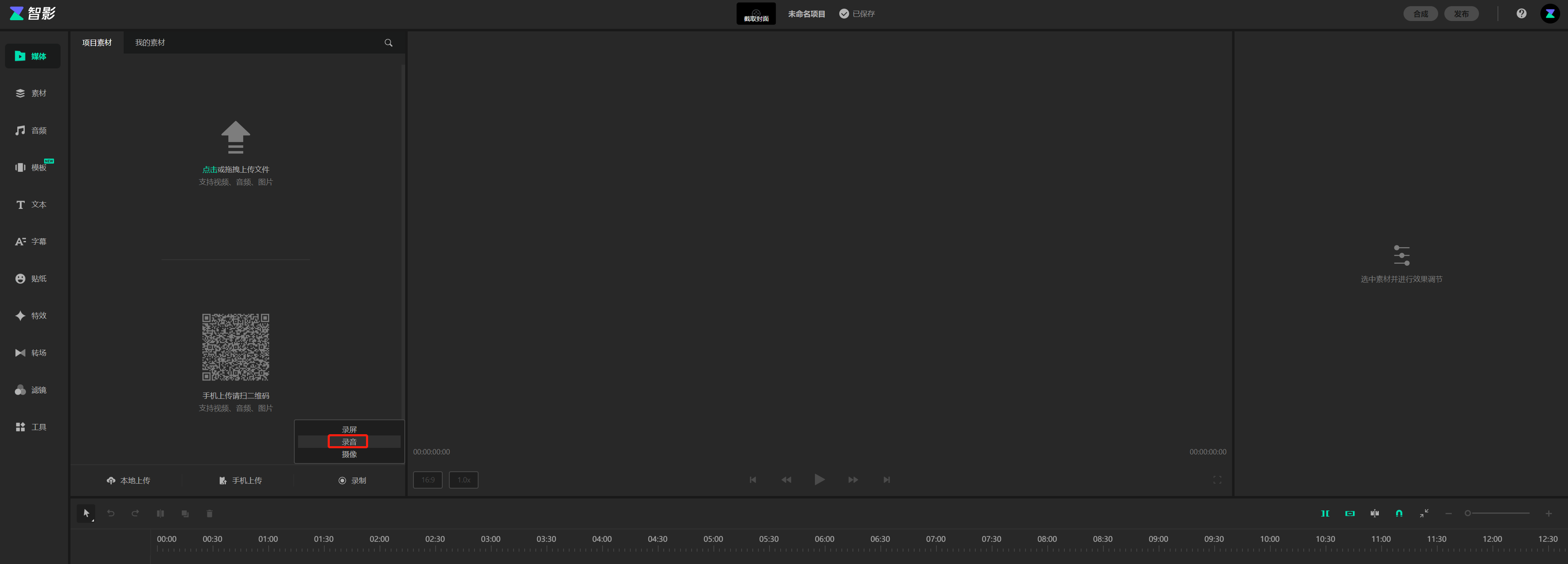
Task: Click the fit timeline to window icon
Action: point(1424,513)
